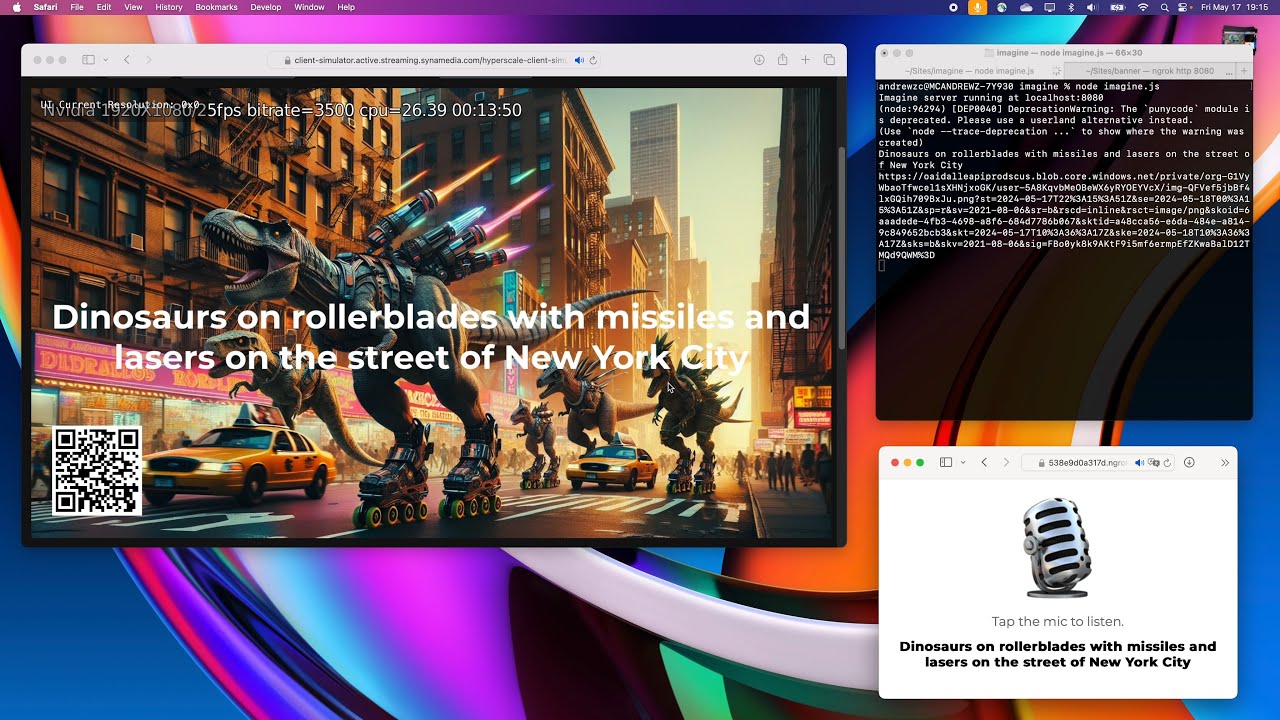The height and width of the screenshot is (720, 1280).
Task: Open the Bluetooth menu bar icon
Action: pyautogui.click(x=1070, y=7)
